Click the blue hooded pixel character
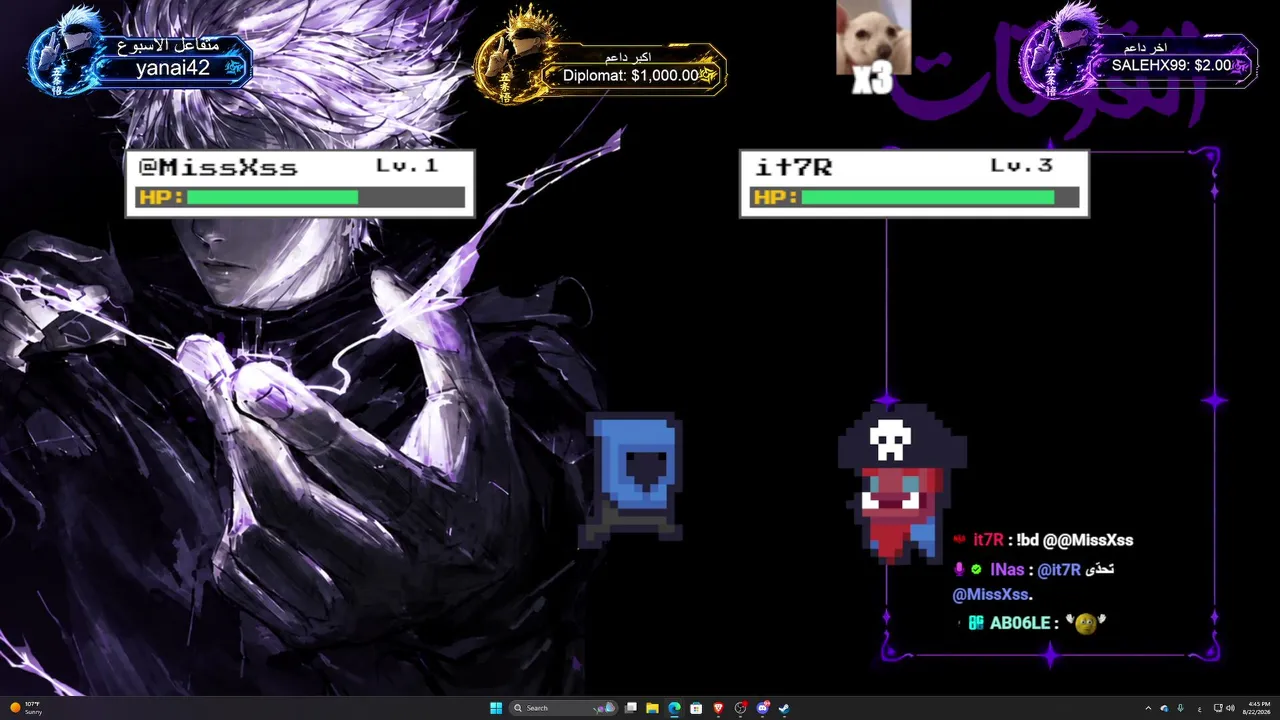 [x=631, y=480]
